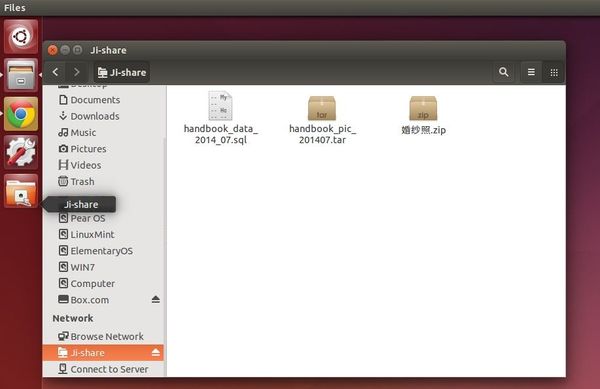Click the LinuxMint drive icon
The image size is (600, 389).
tap(63, 234)
